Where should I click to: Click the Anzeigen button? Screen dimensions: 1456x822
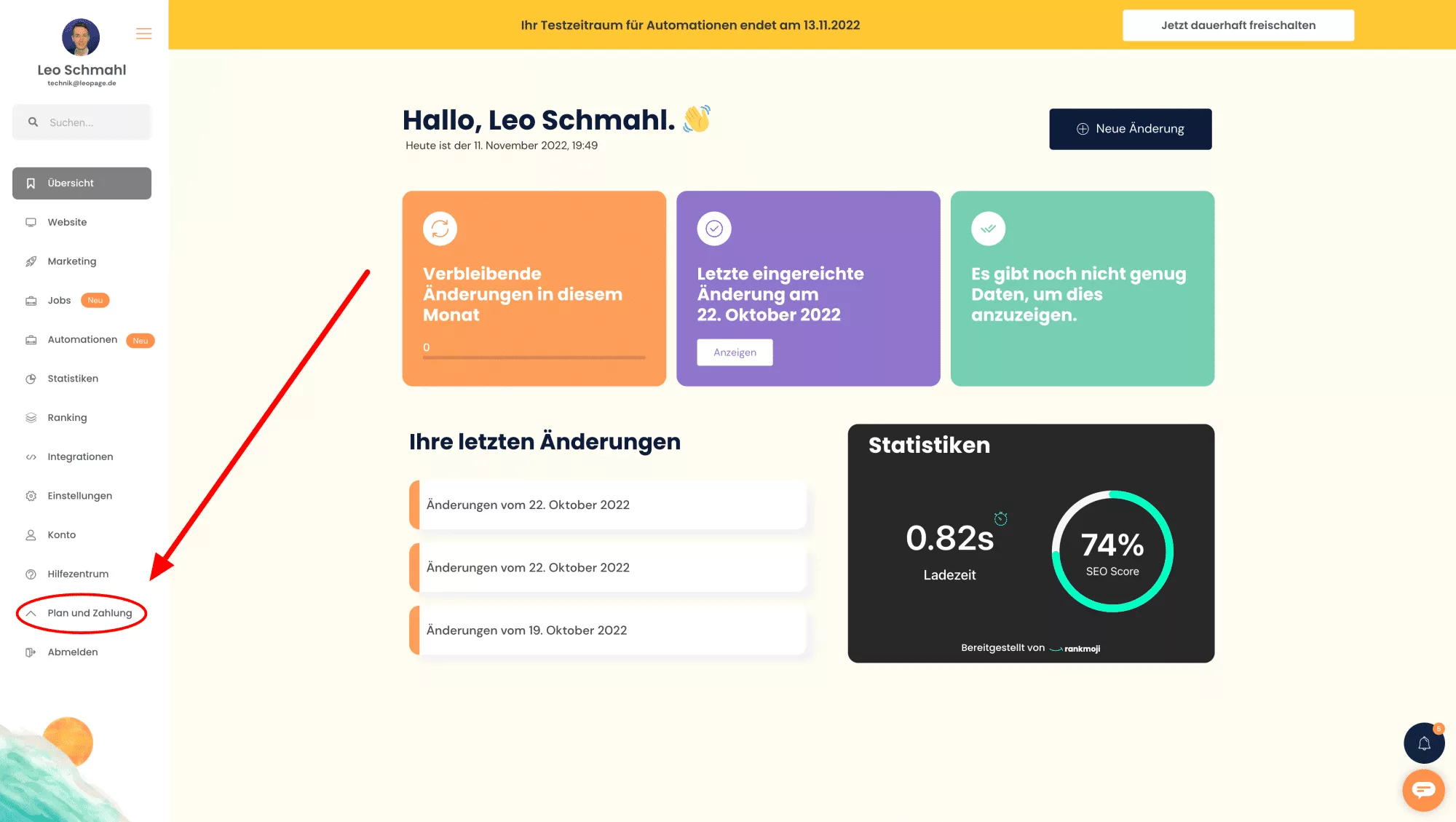tap(735, 352)
